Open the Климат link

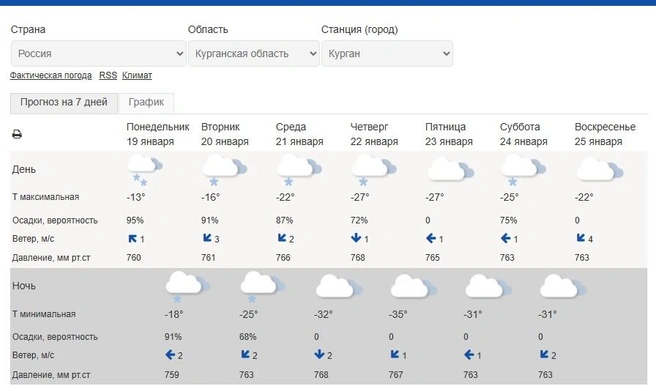tap(137, 75)
